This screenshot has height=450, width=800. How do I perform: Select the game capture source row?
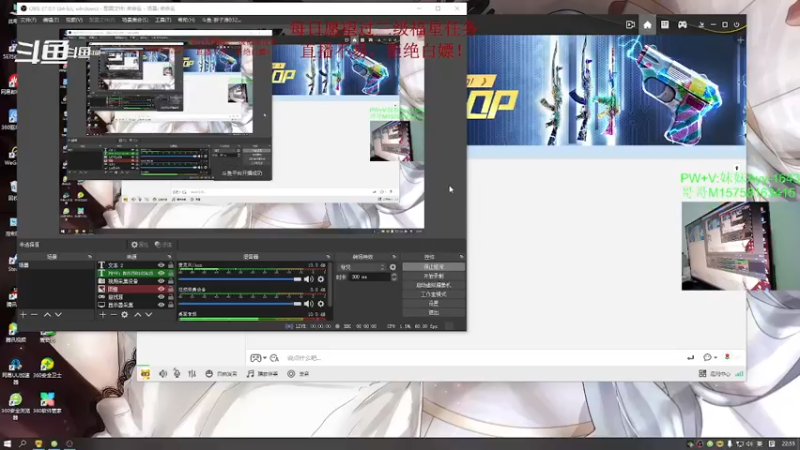coord(136,297)
